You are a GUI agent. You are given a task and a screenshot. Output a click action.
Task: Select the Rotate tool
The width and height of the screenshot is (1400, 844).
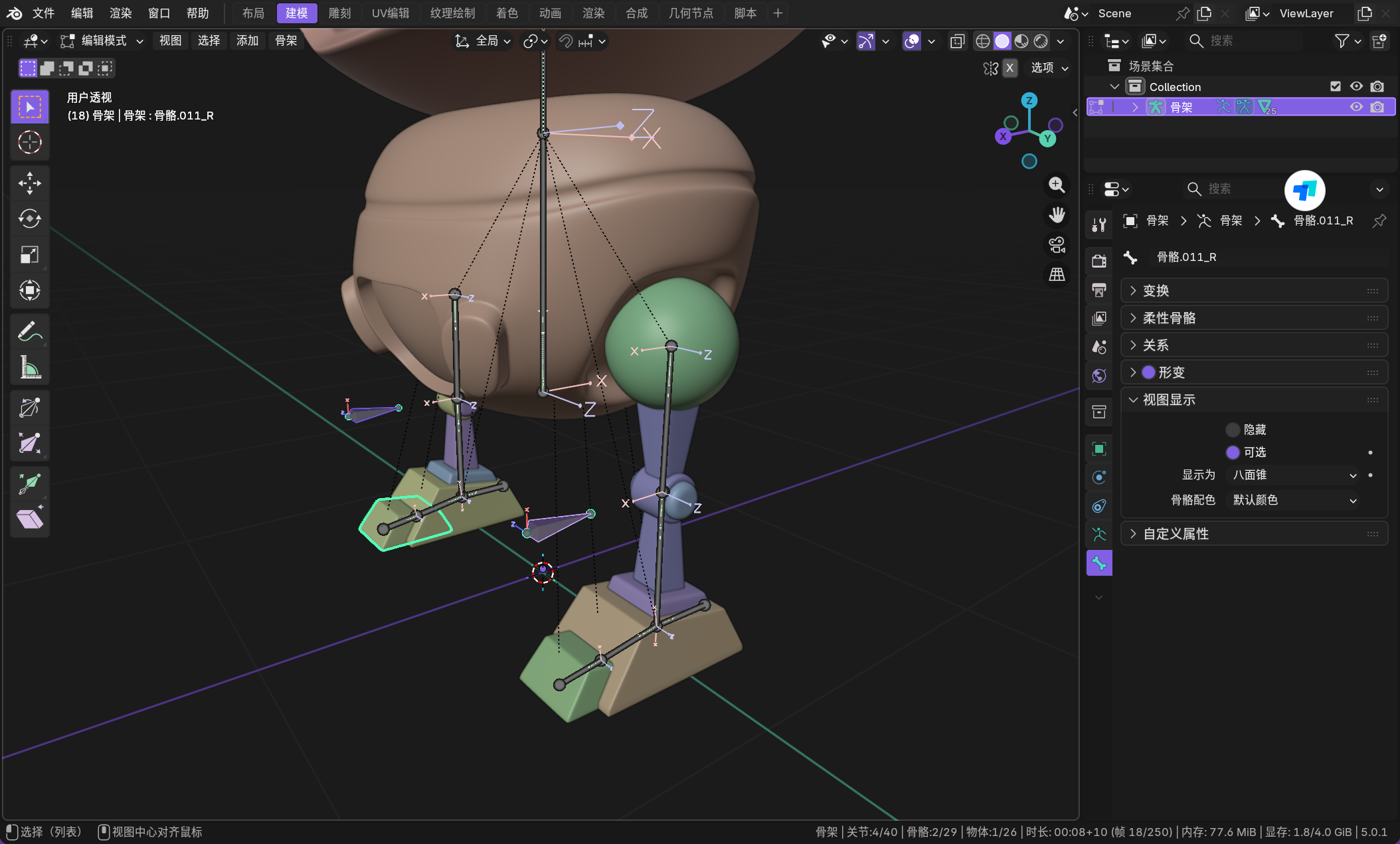(x=29, y=218)
